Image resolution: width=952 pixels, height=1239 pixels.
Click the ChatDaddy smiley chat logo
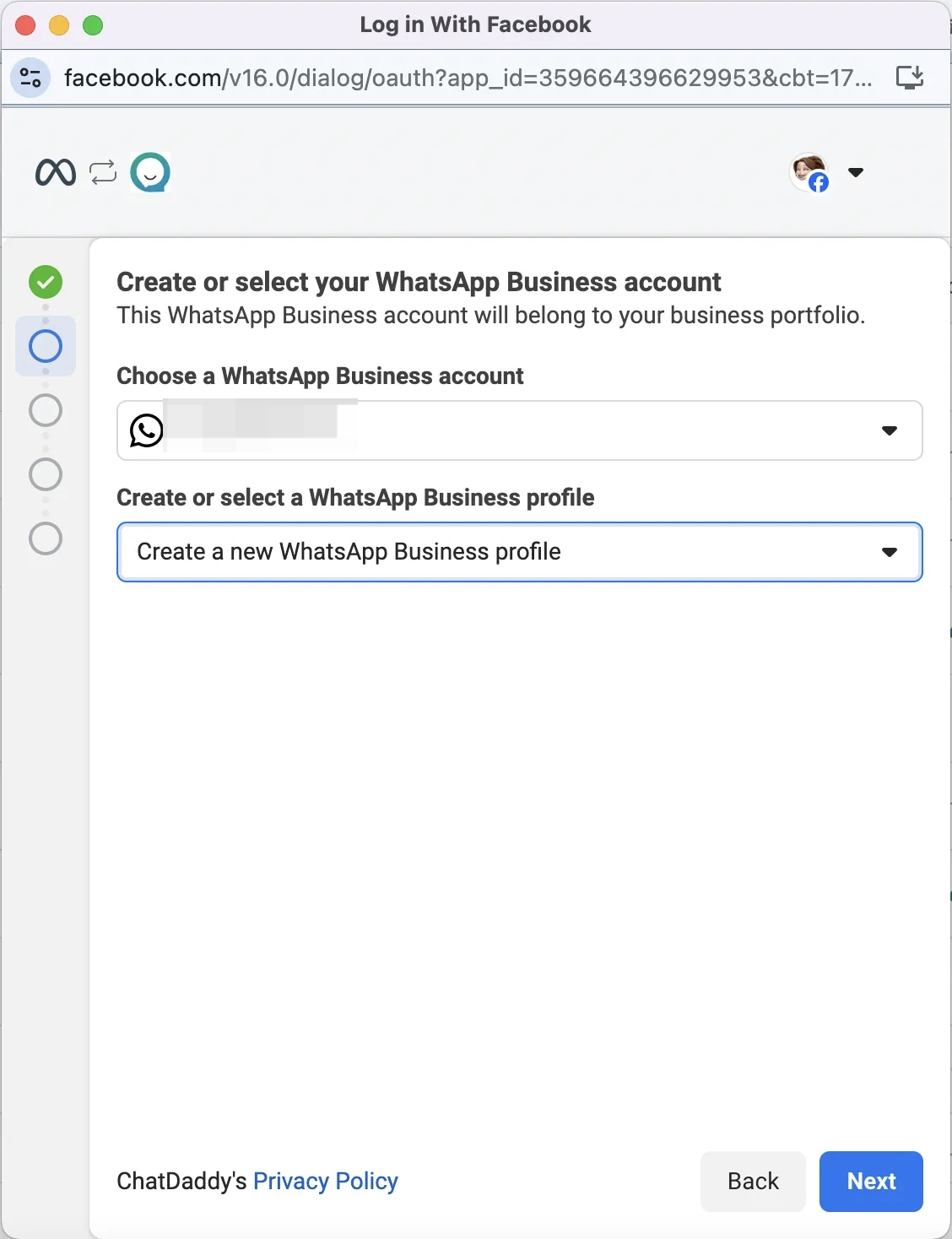pos(150,172)
